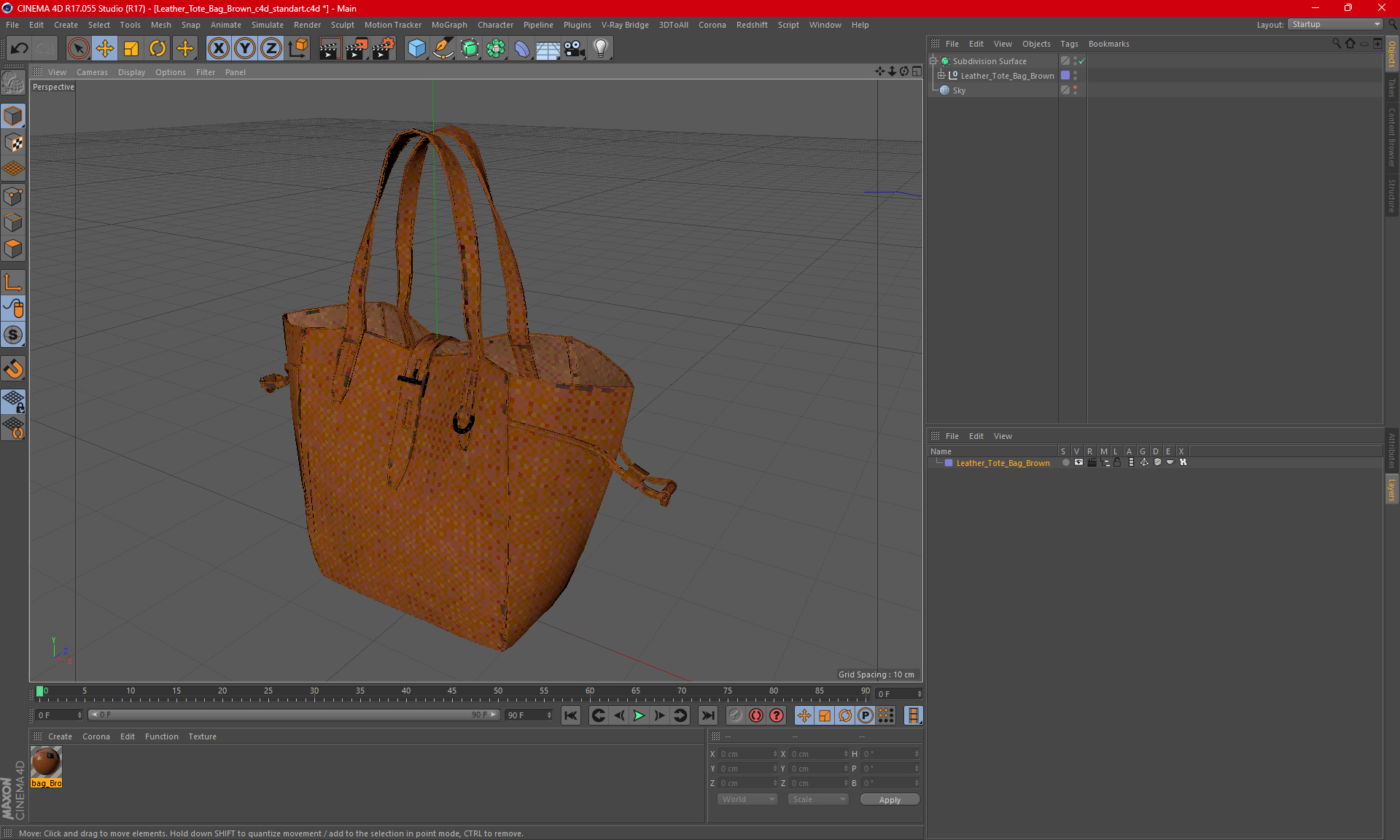Go to end of animation

(707, 715)
